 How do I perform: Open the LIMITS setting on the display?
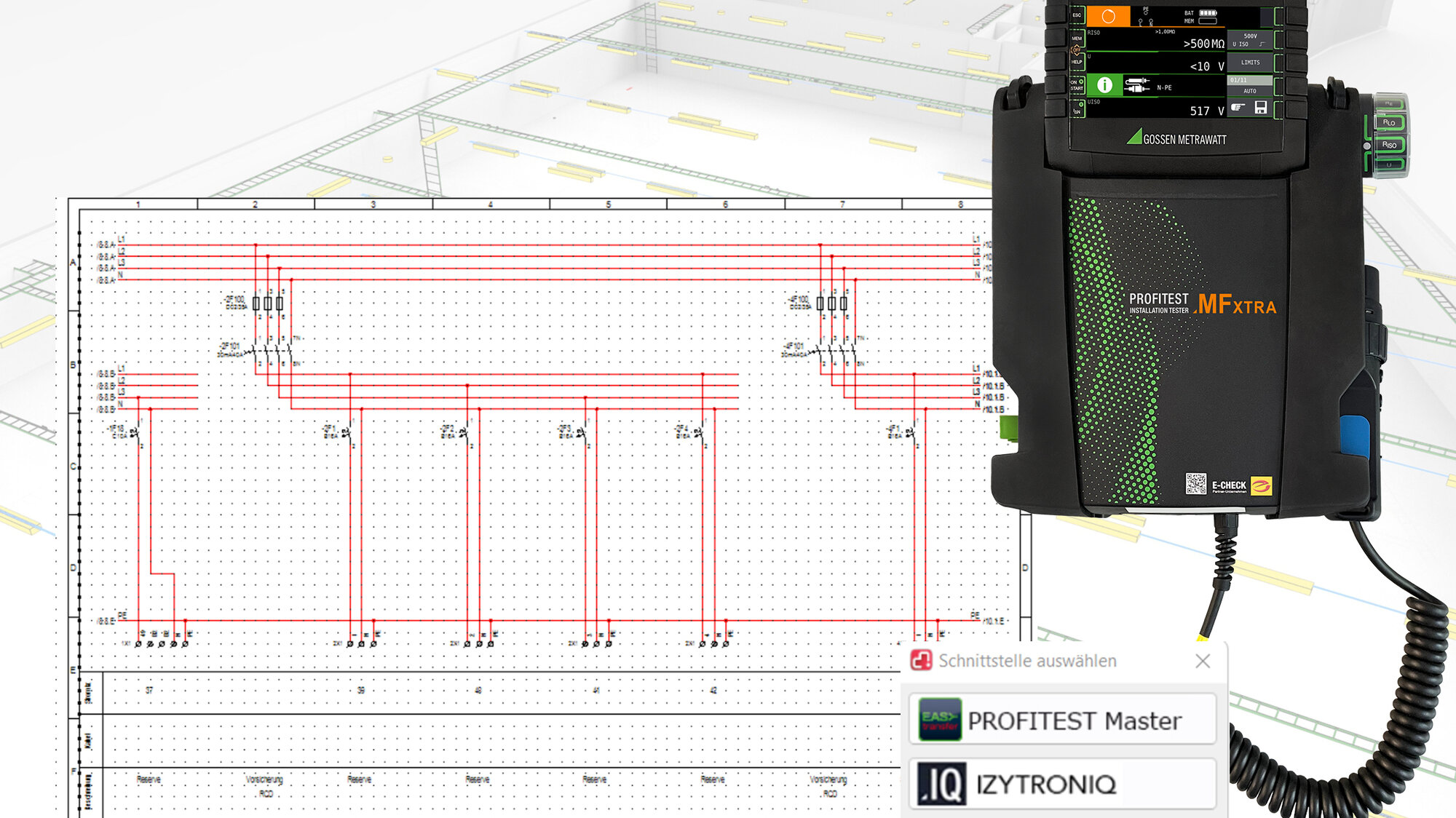pyautogui.click(x=1250, y=63)
